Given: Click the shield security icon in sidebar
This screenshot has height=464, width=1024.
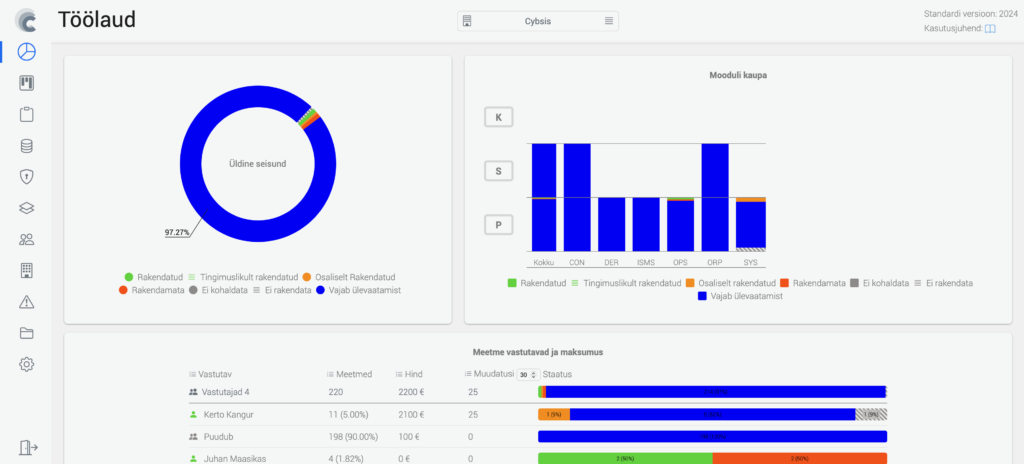Looking at the screenshot, I should [x=27, y=177].
